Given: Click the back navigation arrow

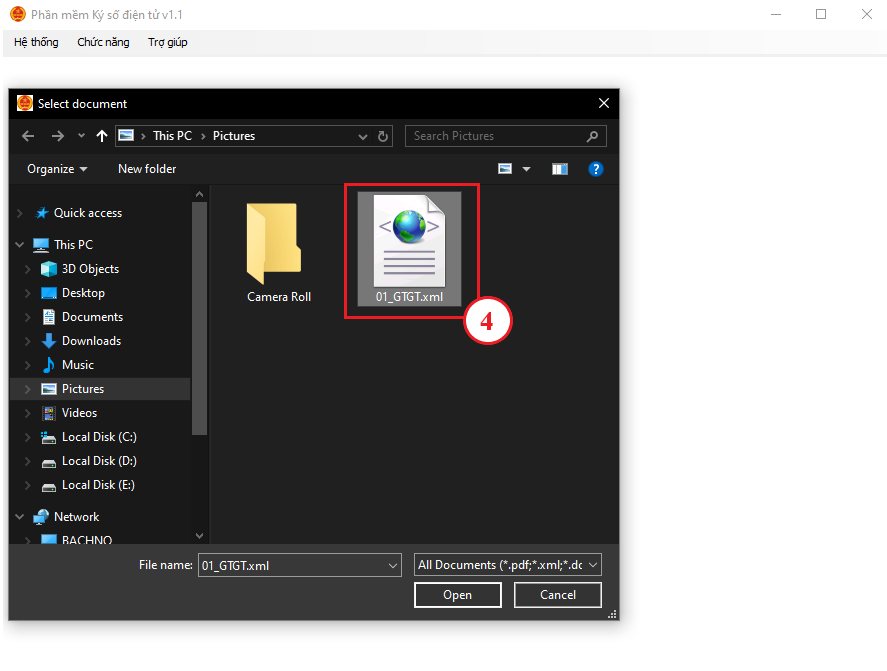Looking at the screenshot, I should pyautogui.click(x=28, y=136).
